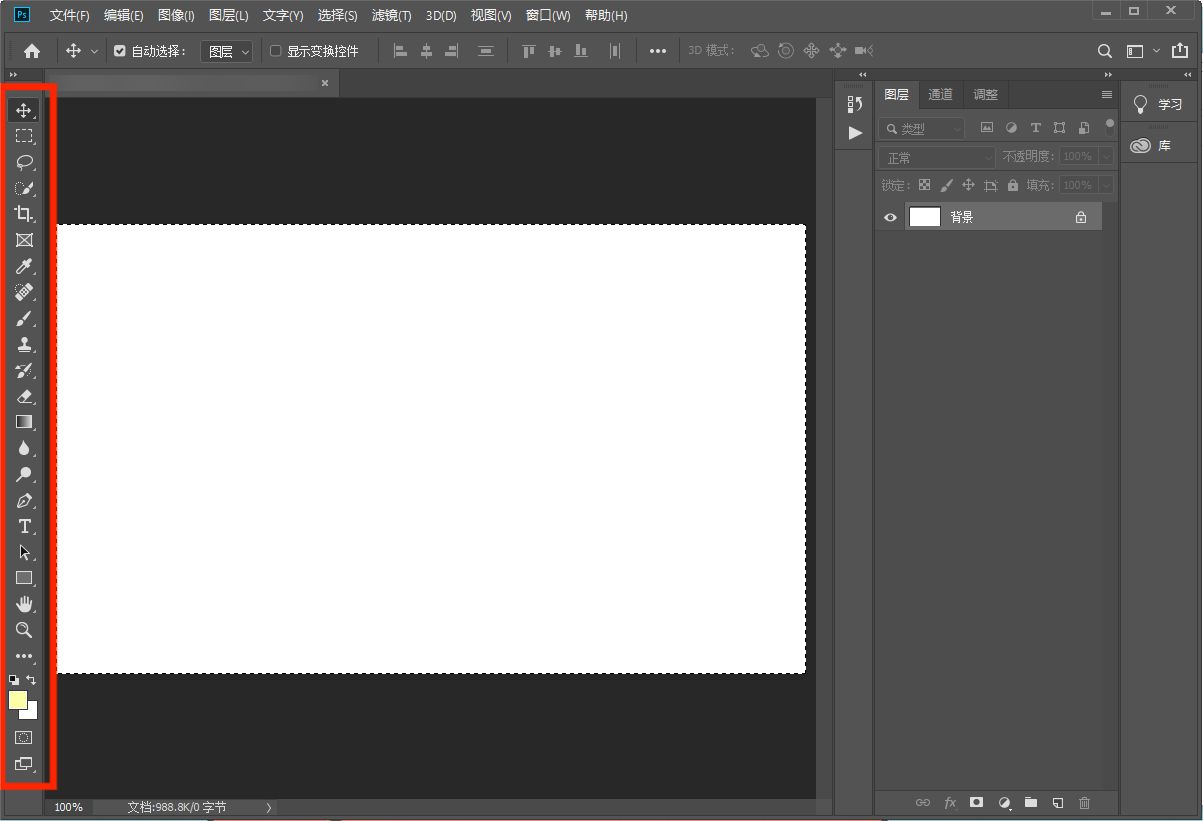Screen dimensions: 1203x821
Task: Open the 图层 auto-select dropdown
Action: [227, 51]
